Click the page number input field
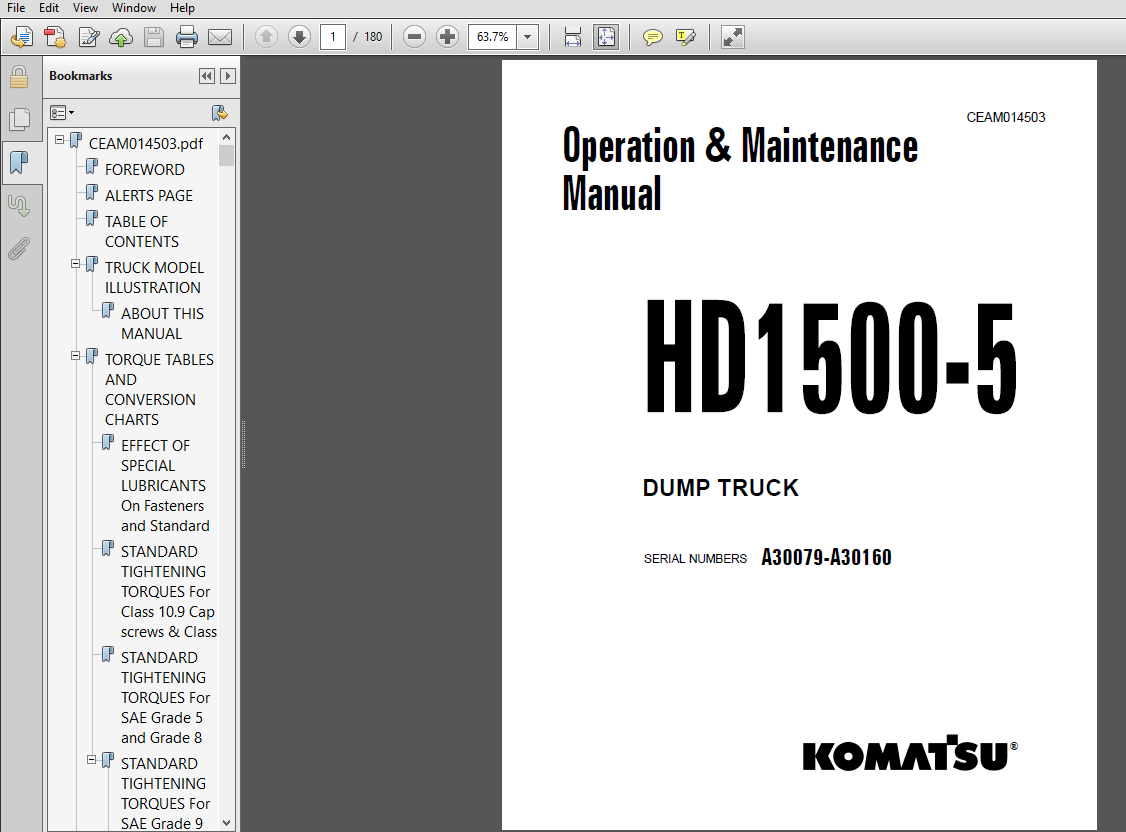This screenshot has width=1126, height=832. (x=332, y=37)
